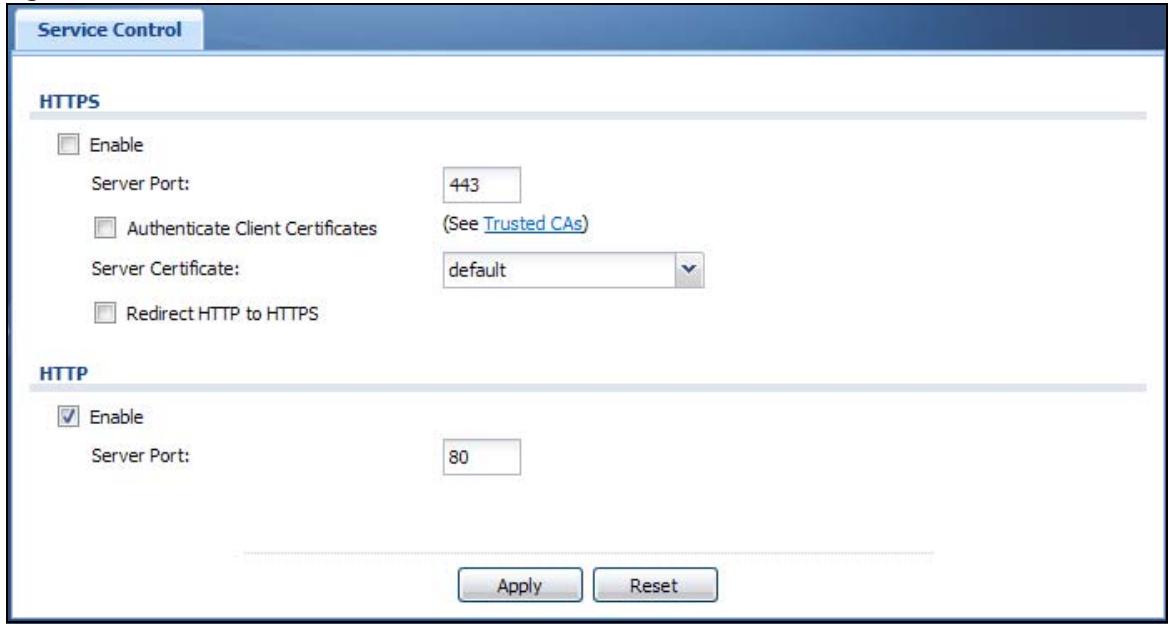Check Redirect HTTP to HTTPS
Image resolution: width=1168 pixels, height=626 pixels.
click(105, 314)
